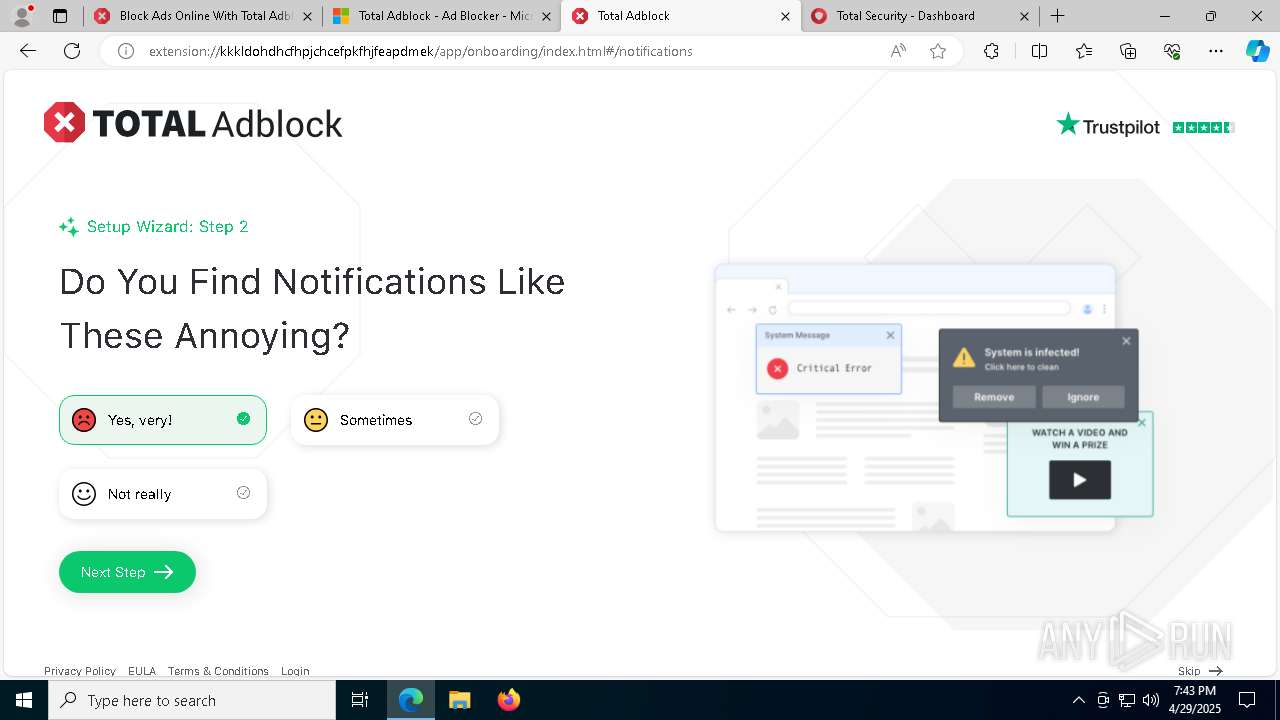Open the clock showing 7:43 PM
The height and width of the screenshot is (720, 1280).
(x=1195, y=700)
